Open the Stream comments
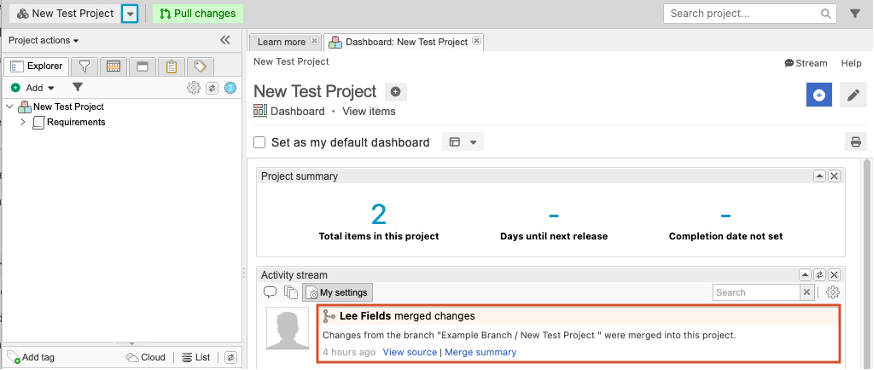 coord(806,63)
